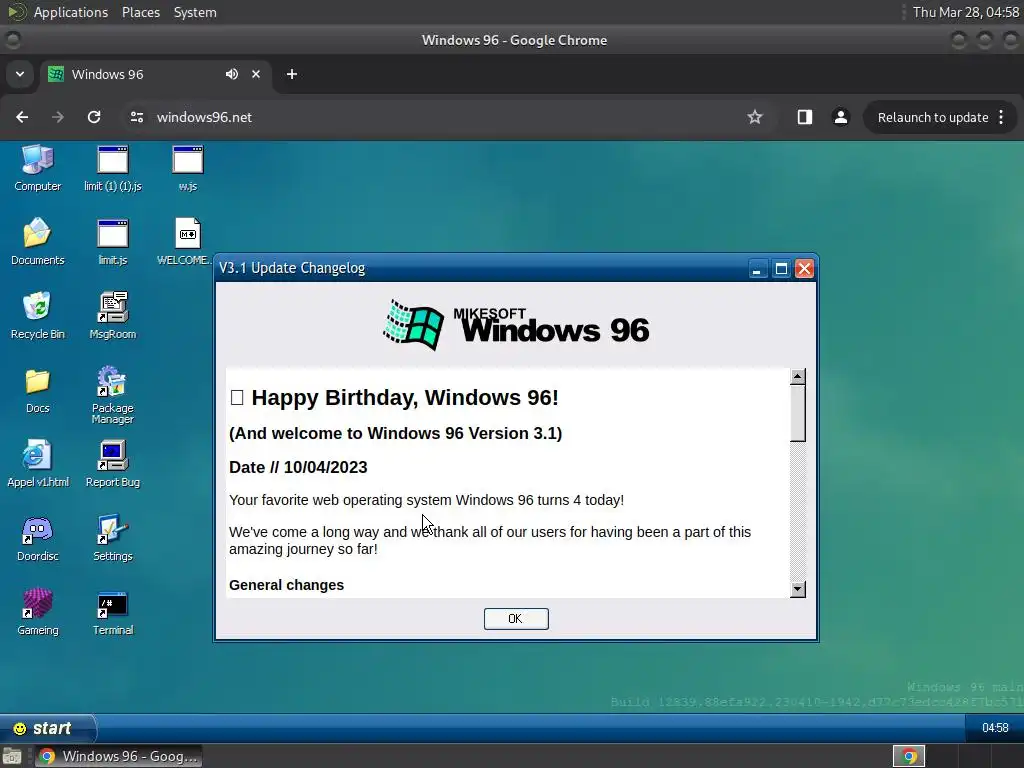
Task: Click the show desktop icon in bottom panel
Action: coord(12,756)
